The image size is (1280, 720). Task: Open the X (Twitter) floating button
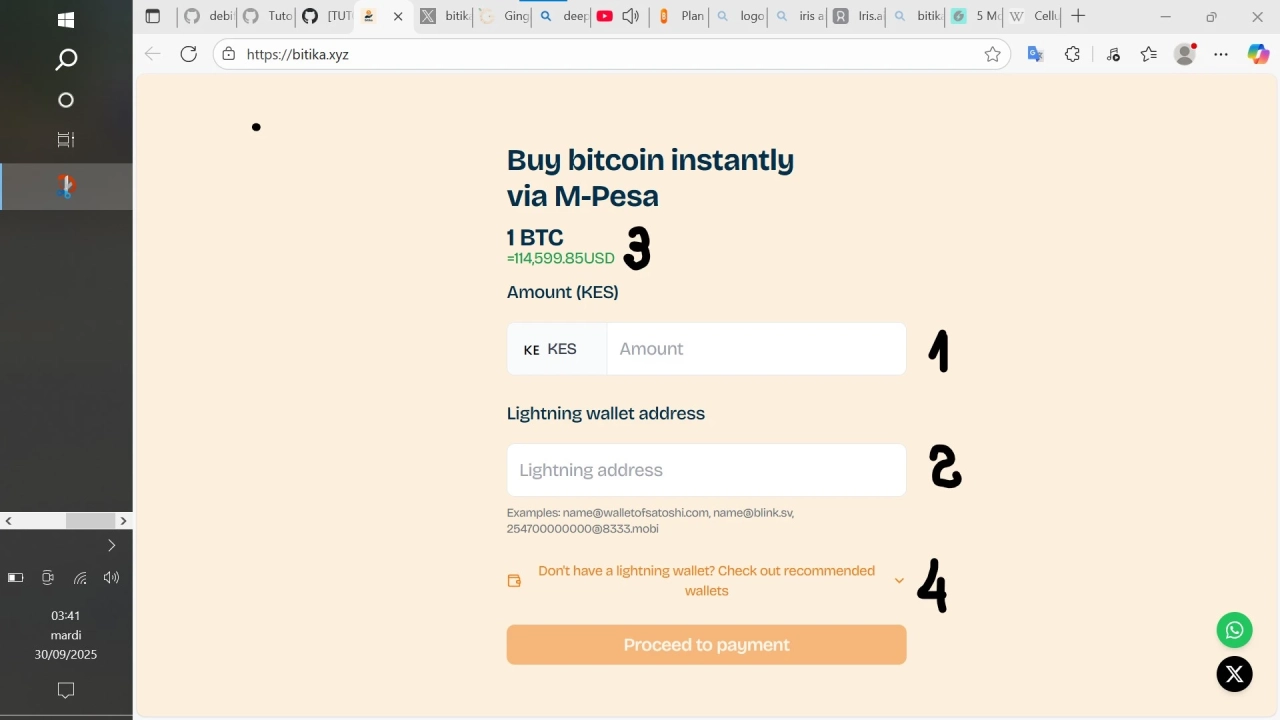[1234, 674]
